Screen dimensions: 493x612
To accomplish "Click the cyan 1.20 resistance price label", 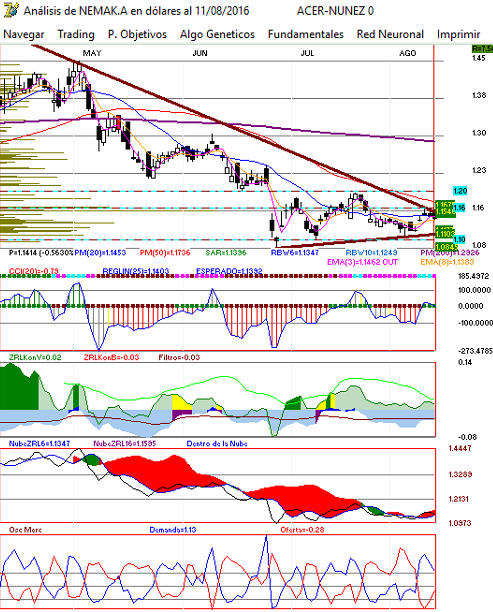I will coord(459,191).
